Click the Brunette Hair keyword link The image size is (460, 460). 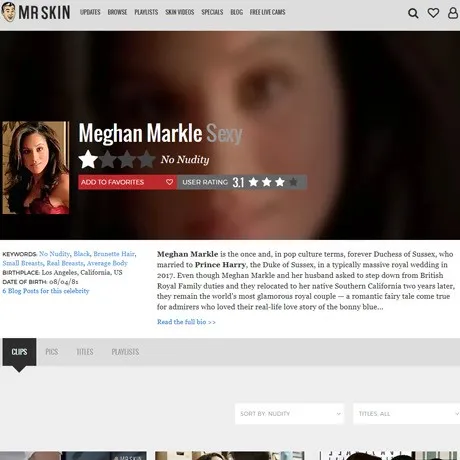[114, 254]
